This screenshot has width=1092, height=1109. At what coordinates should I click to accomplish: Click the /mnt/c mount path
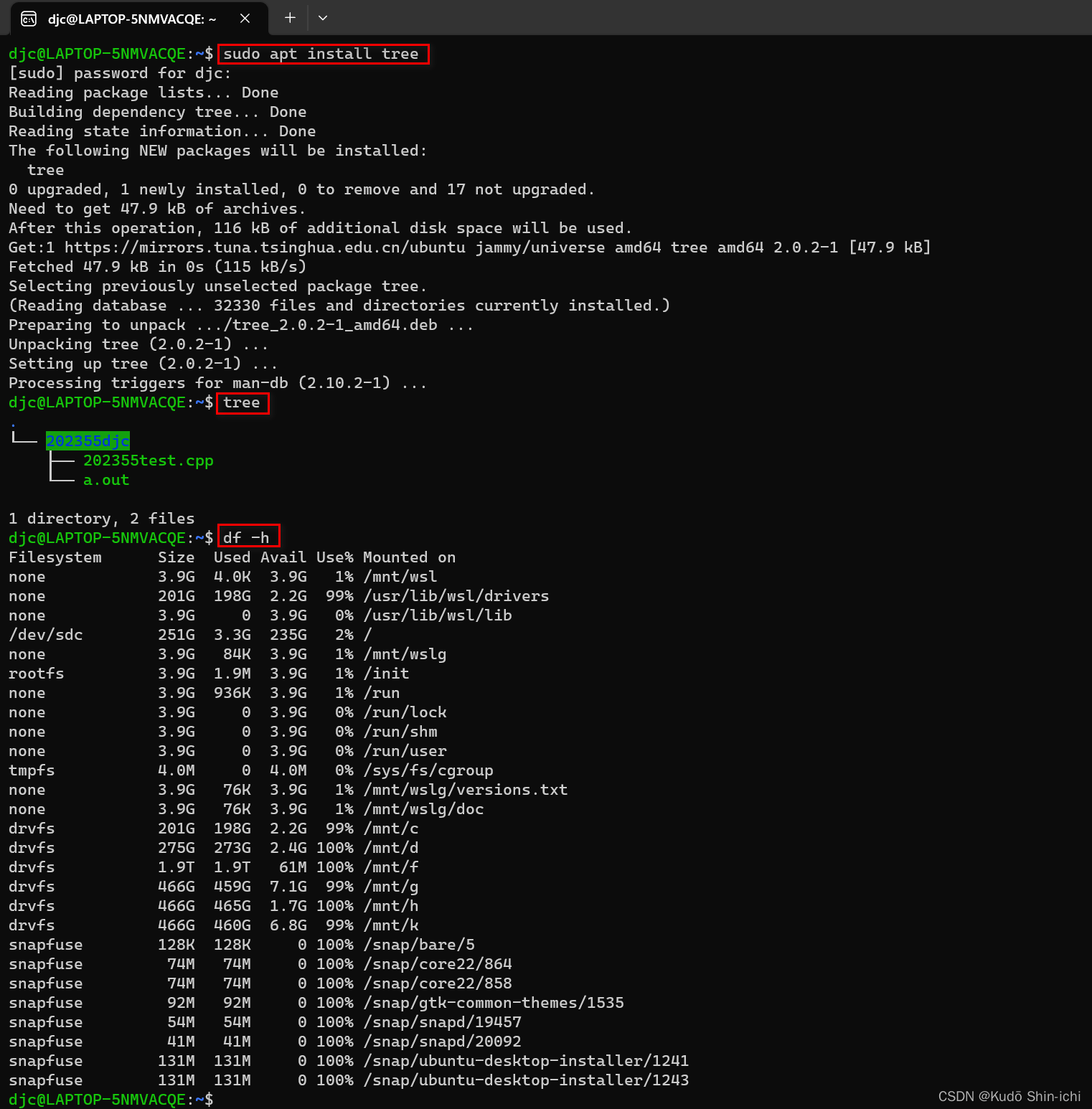click(x=390, y=829)
